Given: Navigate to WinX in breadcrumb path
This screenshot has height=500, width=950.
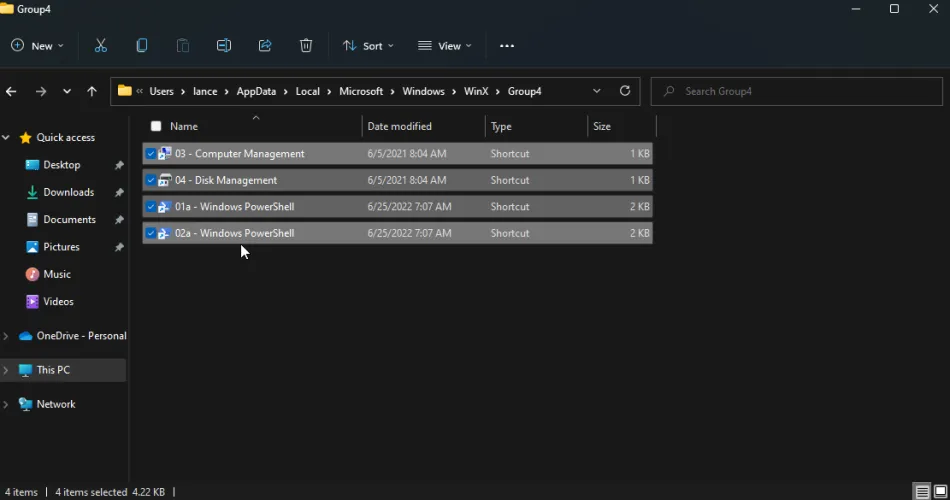Looking at the screenshot, I should coord(475,91).
